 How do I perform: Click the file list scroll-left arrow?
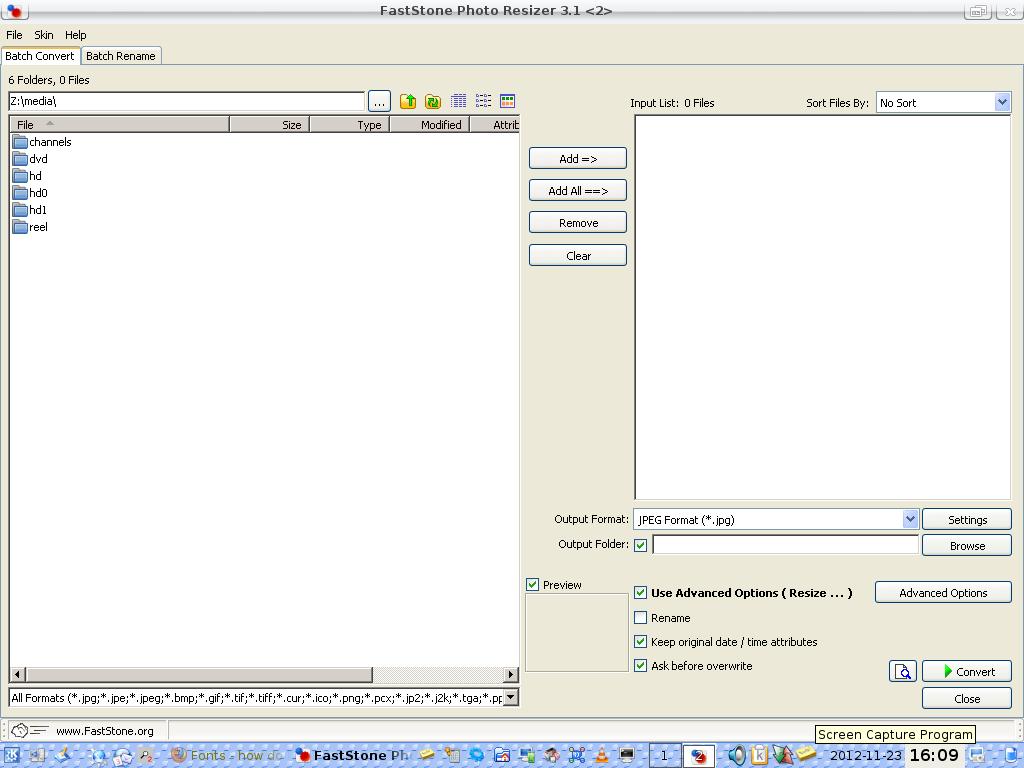pos(18,674)
